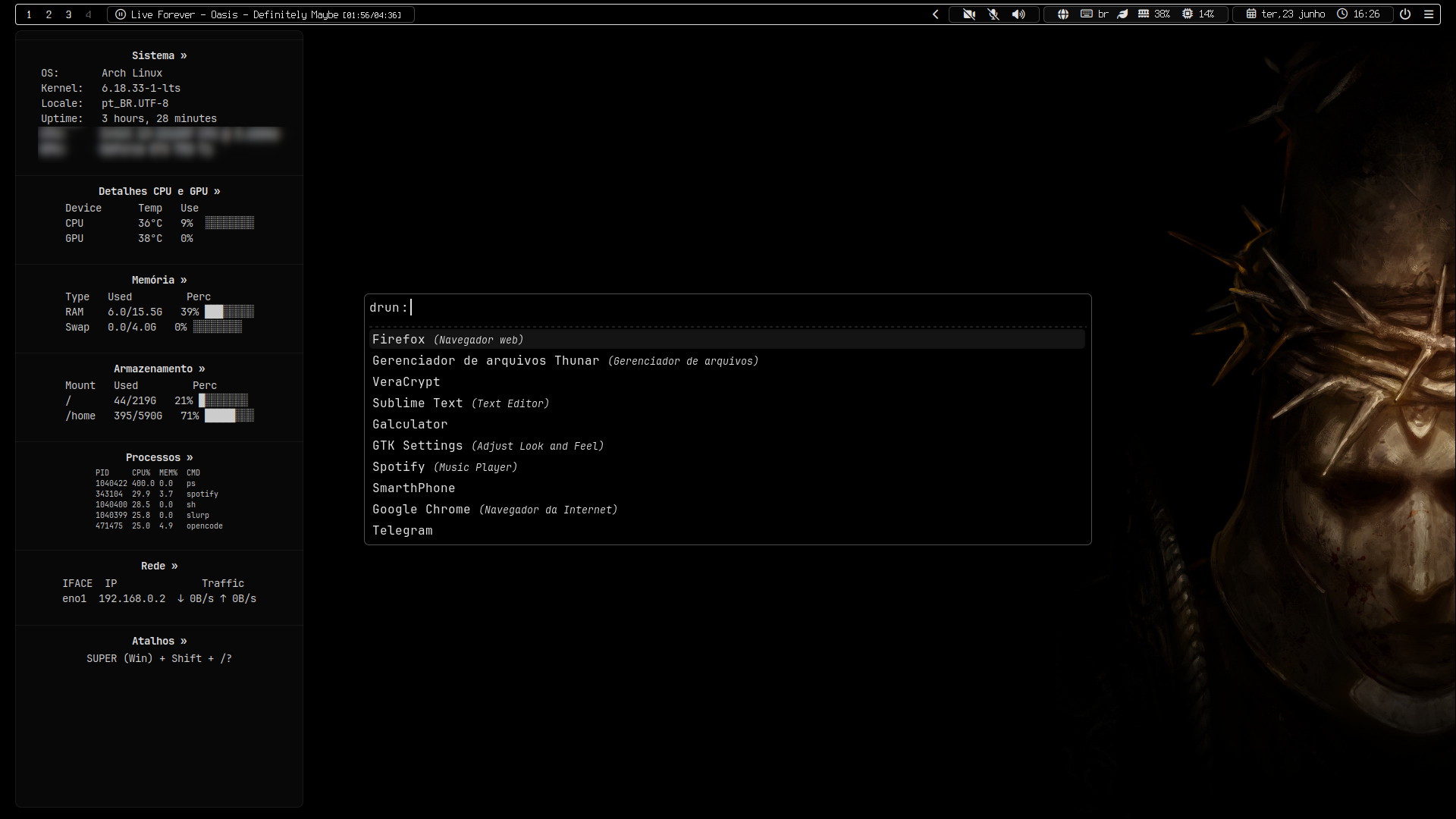Click the slurp process row

click(152, 515)
